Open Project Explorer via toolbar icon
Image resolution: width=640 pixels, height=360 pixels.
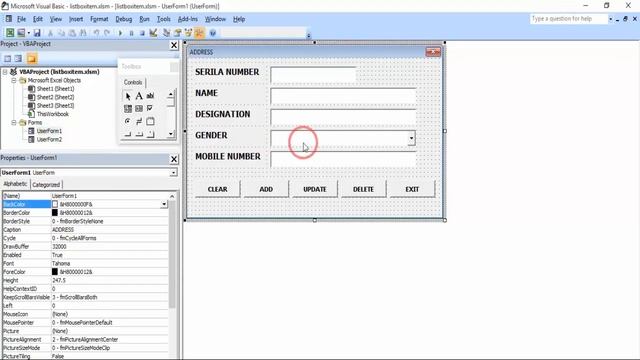167,33
